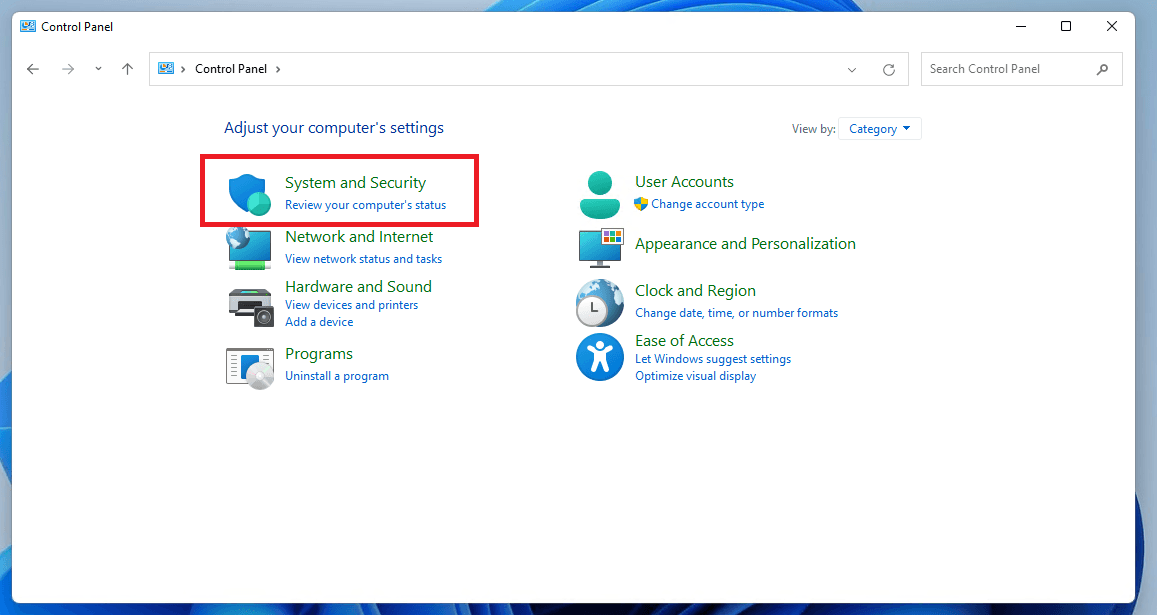Click the Forward navigation arrow

pyautogui.click(x=68, y=69)
